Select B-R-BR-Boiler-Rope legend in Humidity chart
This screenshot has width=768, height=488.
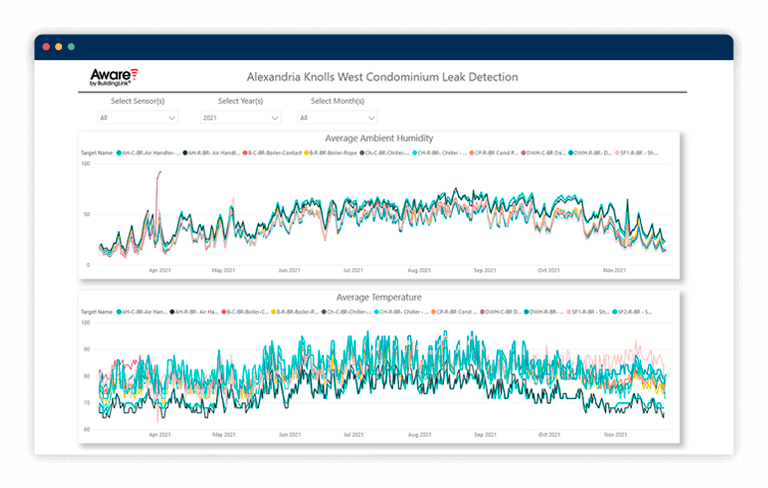point(331,153)
